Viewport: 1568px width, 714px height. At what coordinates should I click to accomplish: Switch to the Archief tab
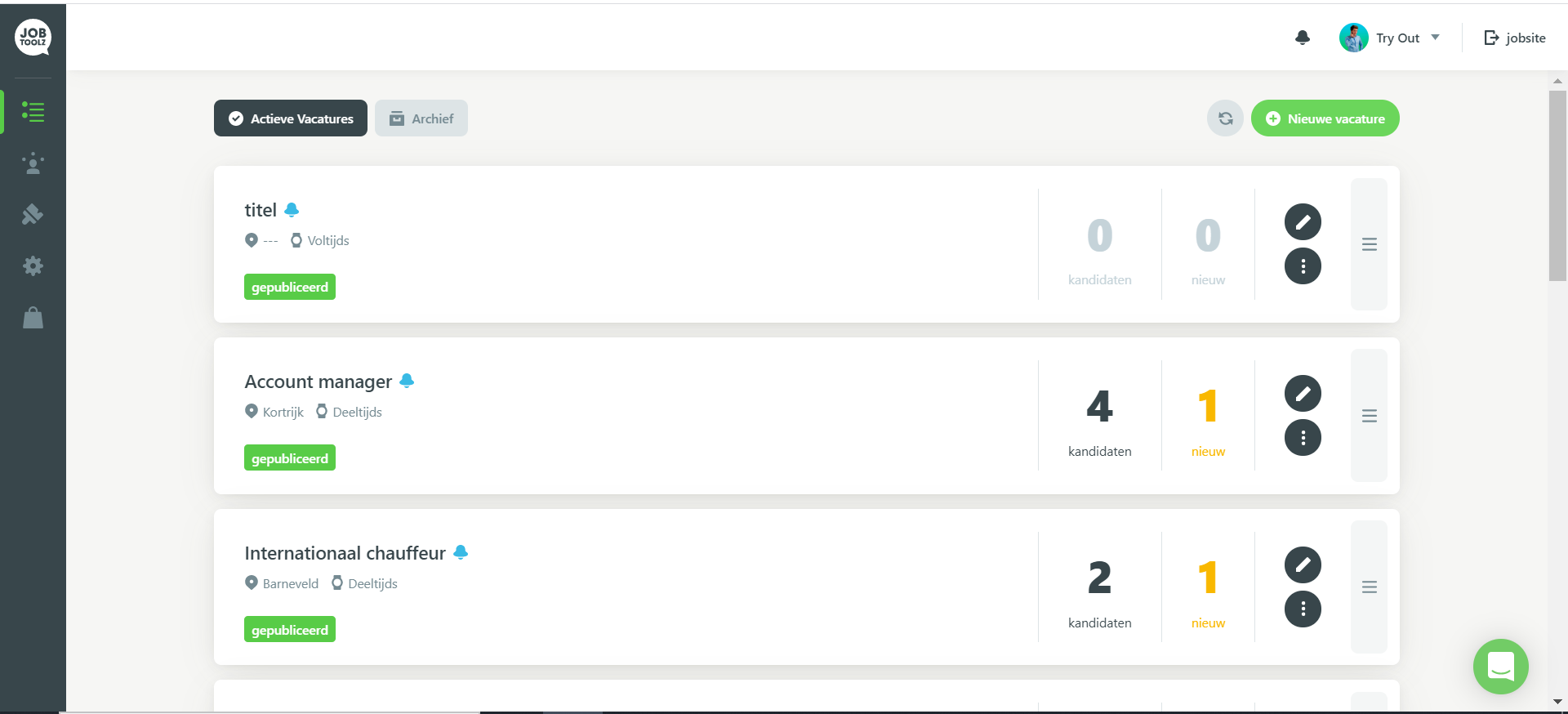[x=421, y=118]
